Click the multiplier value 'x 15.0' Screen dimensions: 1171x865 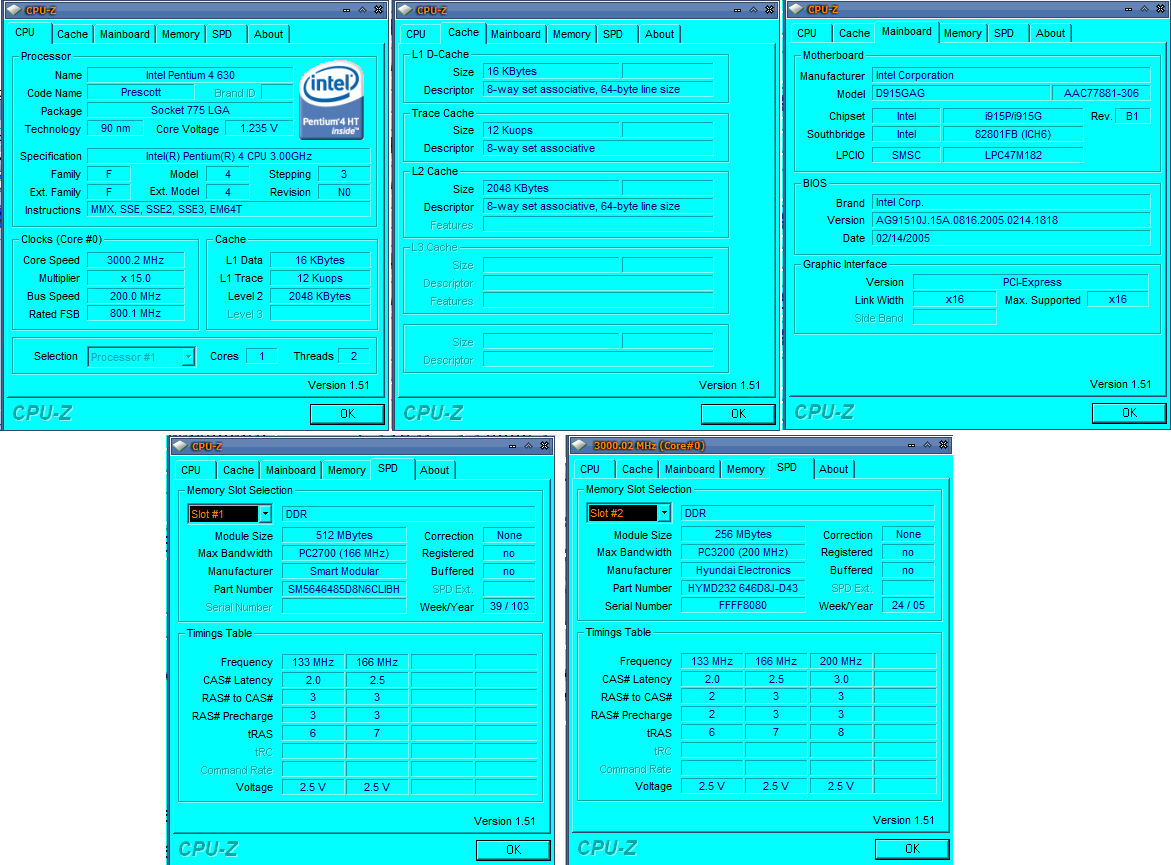click(135, 279)
